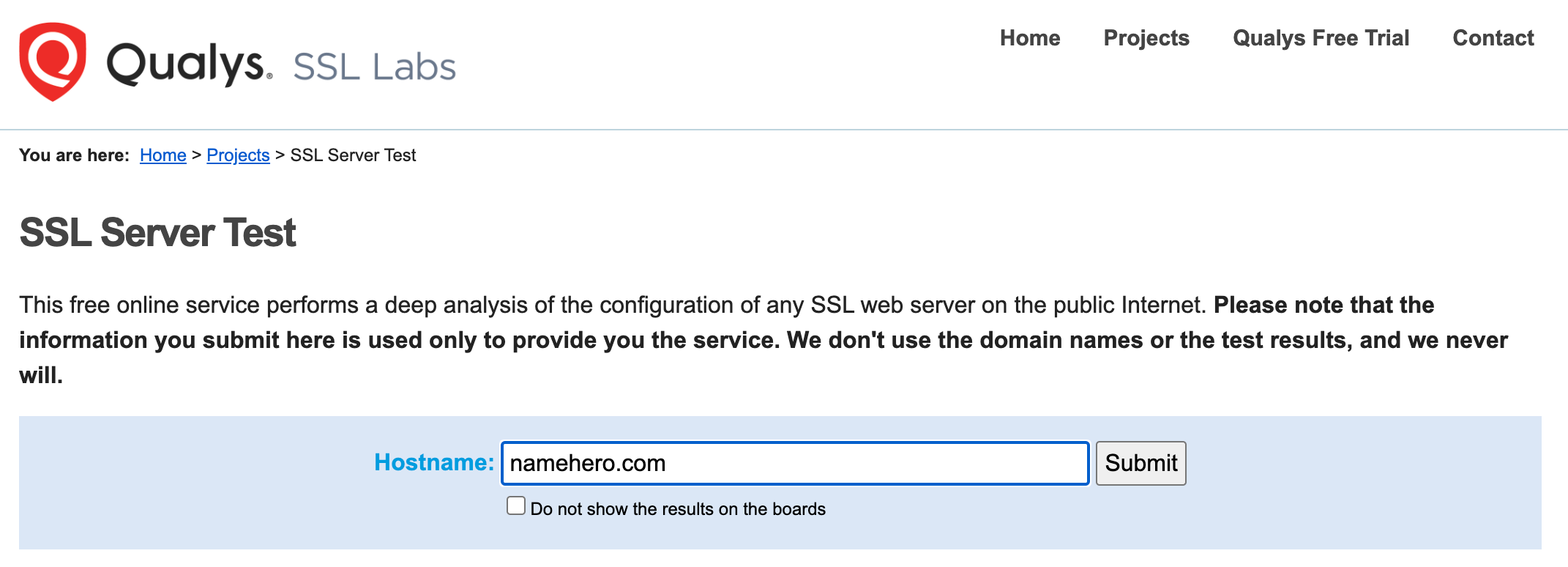Click the Qualys wordmark in the header

coord(190,64)
